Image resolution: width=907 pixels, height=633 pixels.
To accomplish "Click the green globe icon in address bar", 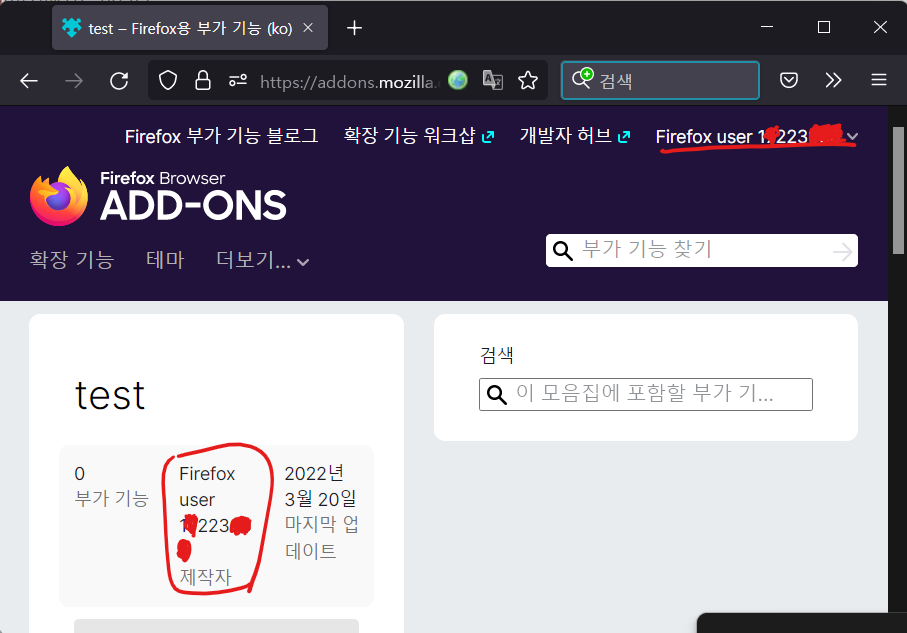I will tap(458, 80).
